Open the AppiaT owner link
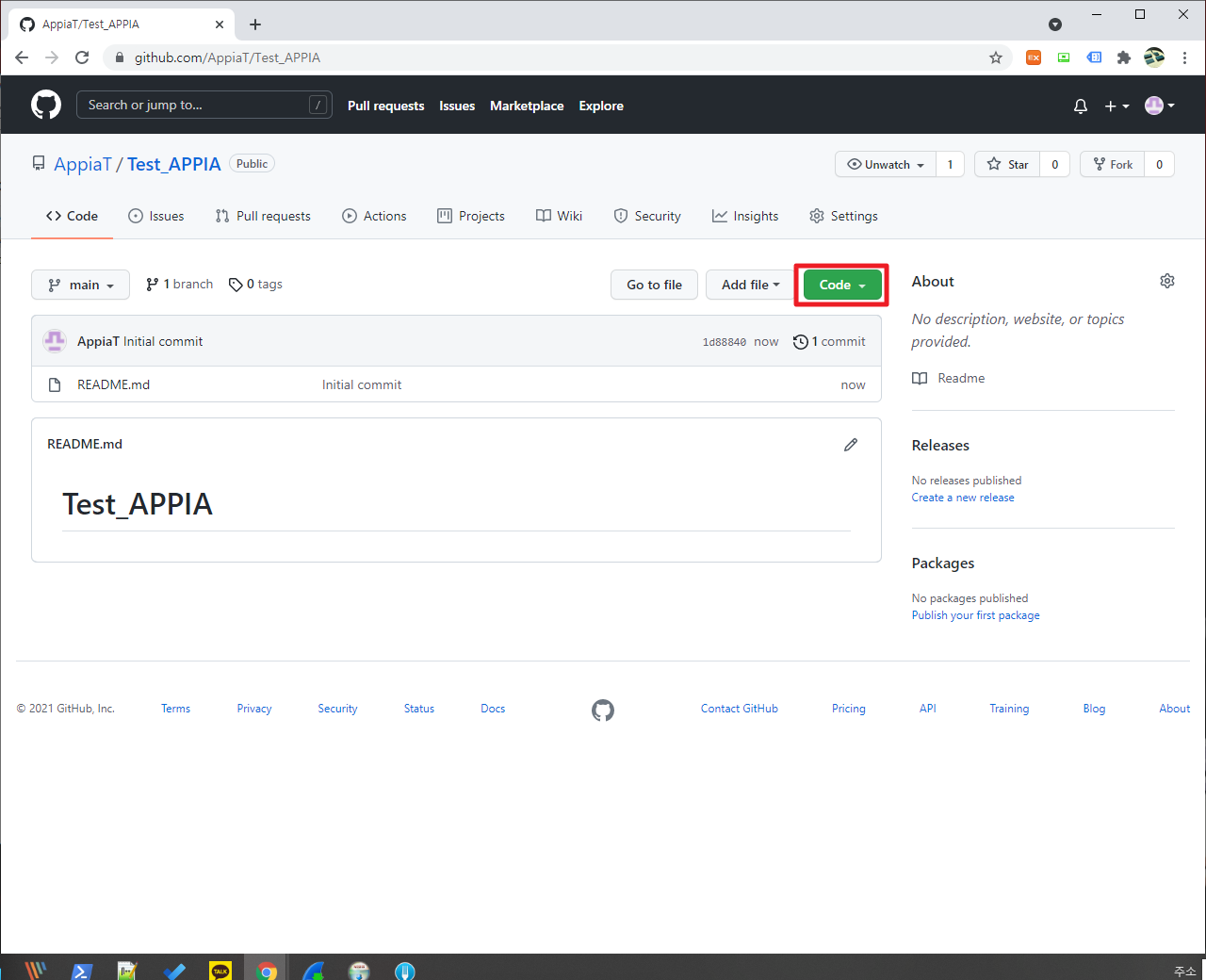The width and height of the screenshot is (1206, 980). [83, 164]
